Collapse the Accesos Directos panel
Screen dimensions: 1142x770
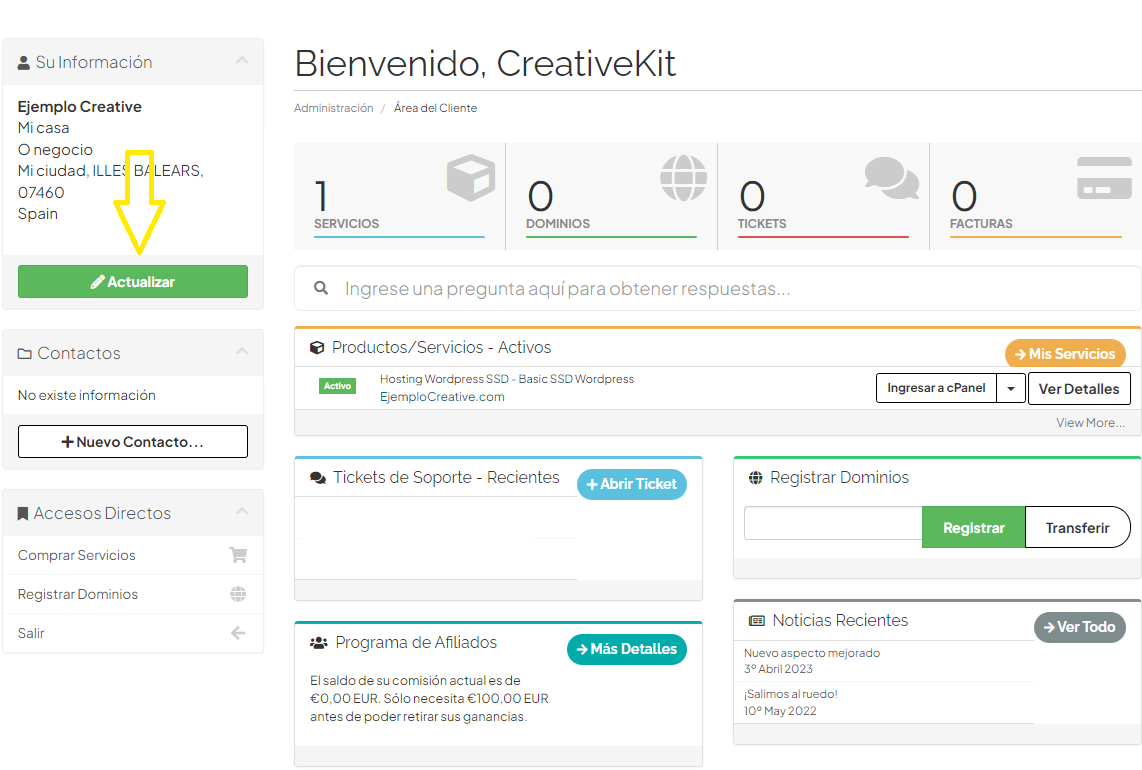pos(242,512)
